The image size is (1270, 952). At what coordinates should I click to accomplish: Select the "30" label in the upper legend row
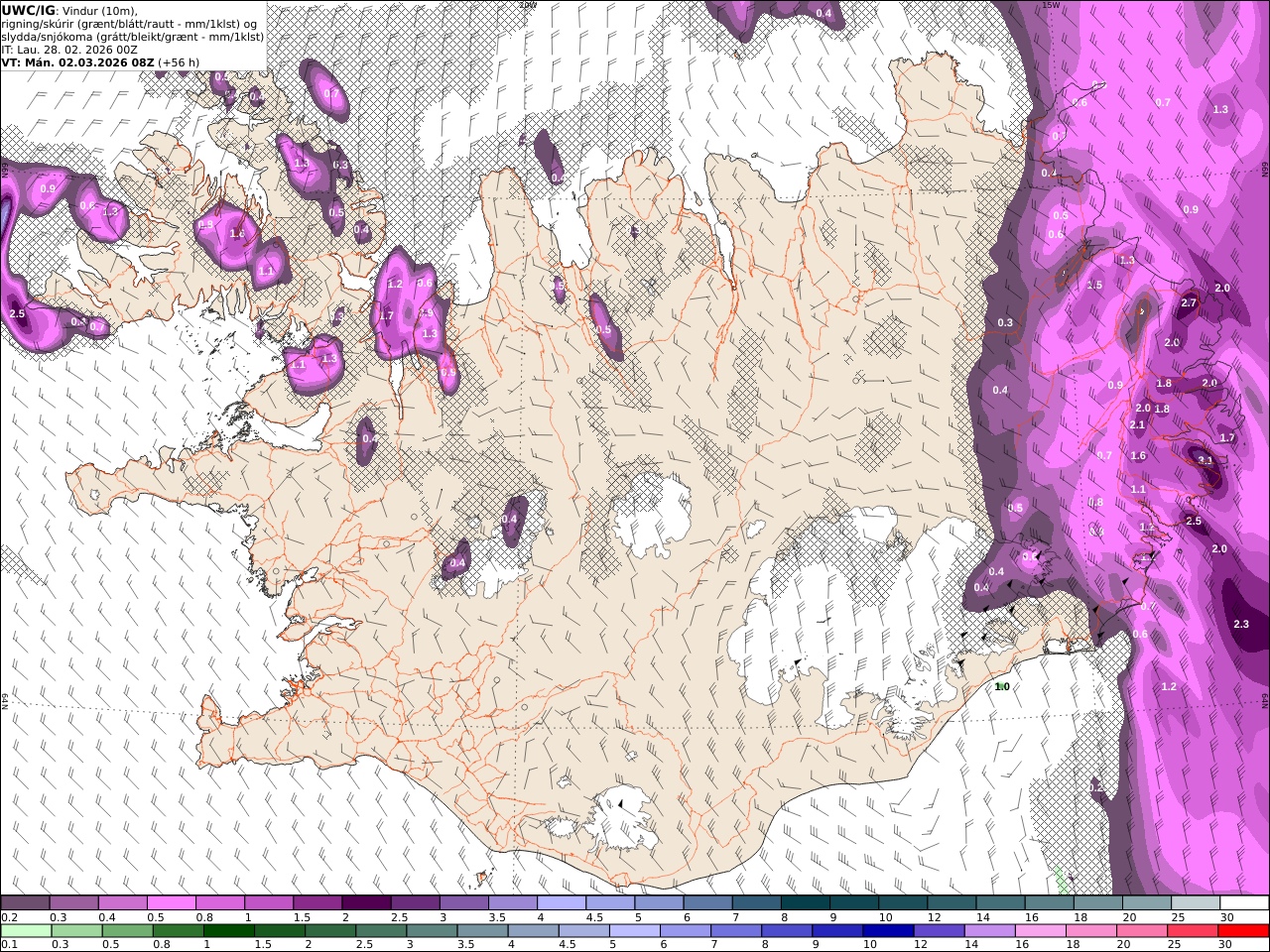coord(1226,917)
